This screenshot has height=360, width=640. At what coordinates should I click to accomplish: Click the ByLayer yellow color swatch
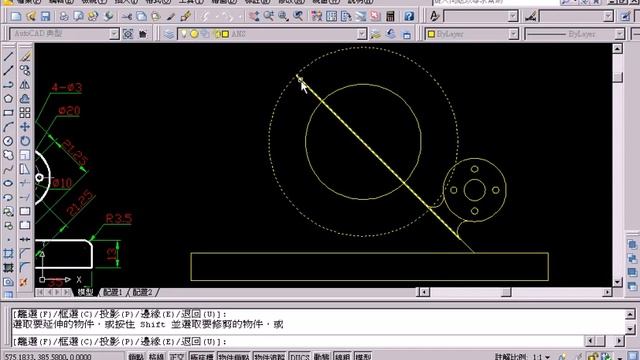(431, 34)
